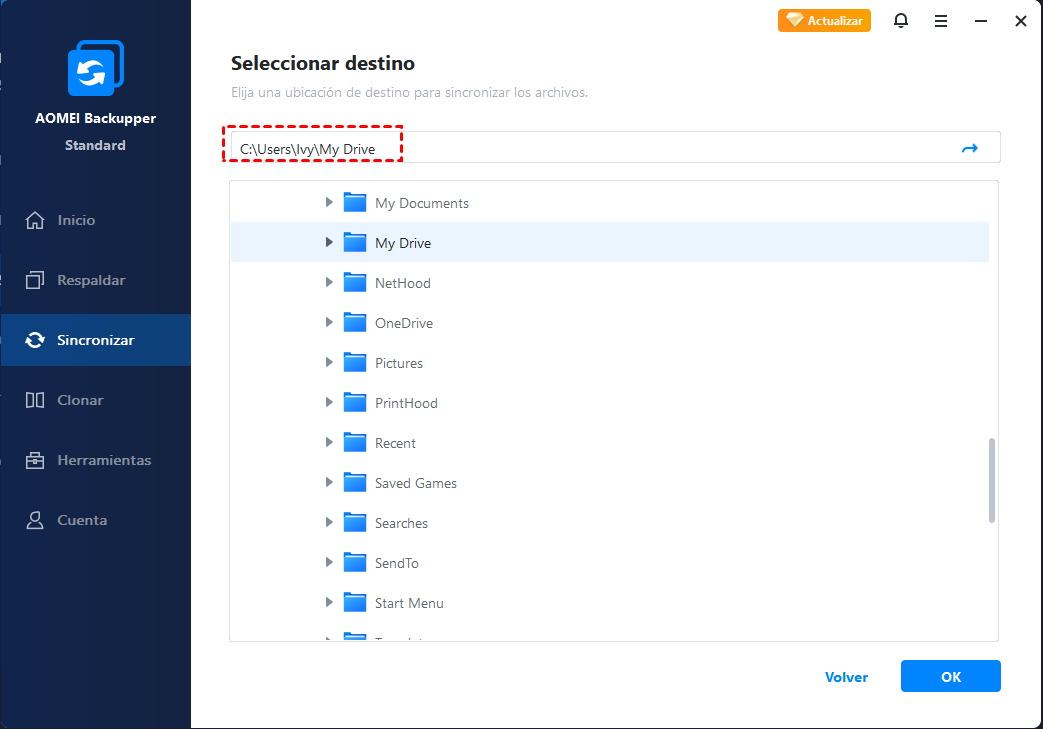Click the Saved Games folder icon

[x=355, y=483]
